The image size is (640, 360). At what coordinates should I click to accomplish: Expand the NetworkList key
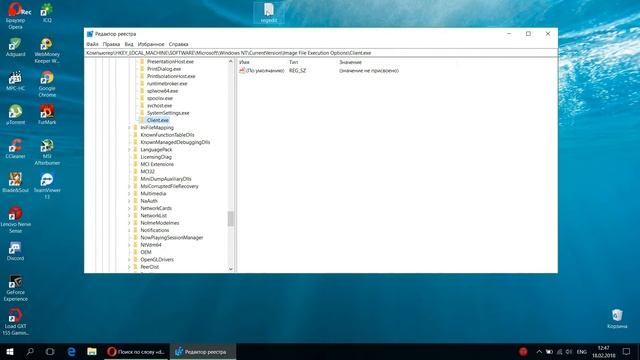pyautogui.click(x=129, y=216)
